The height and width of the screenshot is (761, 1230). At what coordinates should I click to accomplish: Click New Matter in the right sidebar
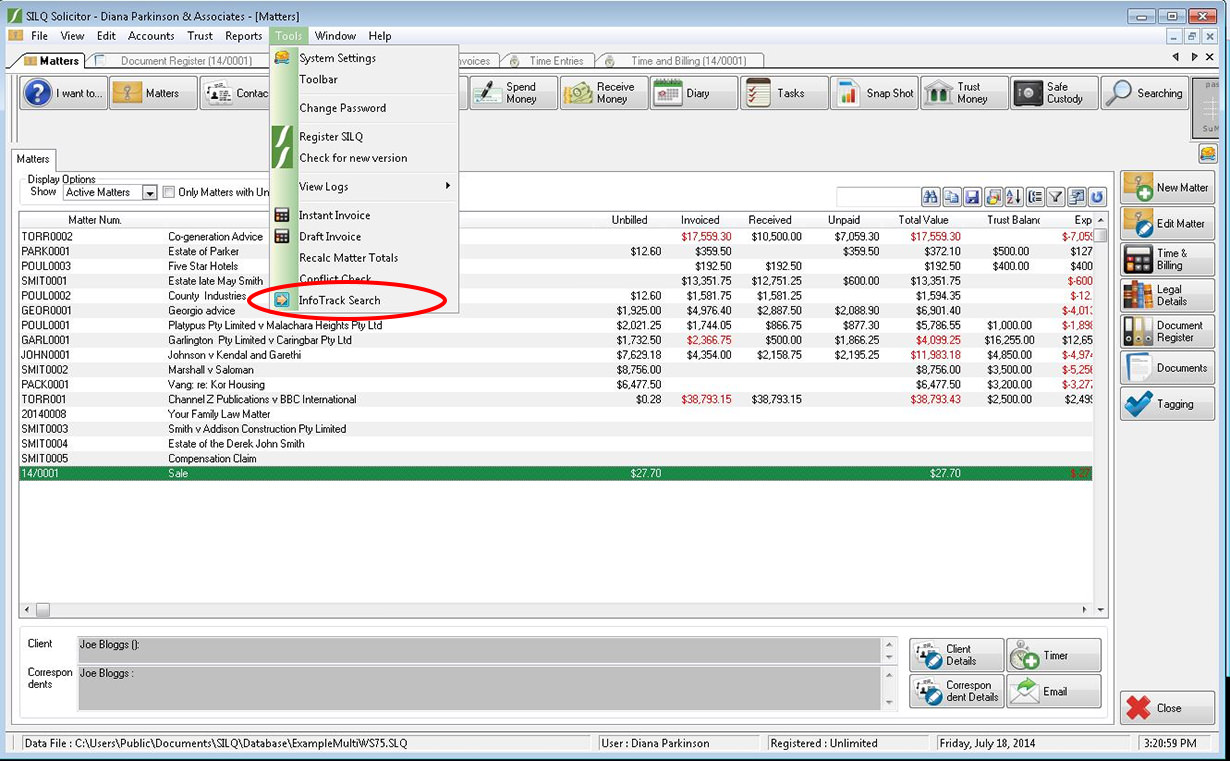coord(1167,187)
